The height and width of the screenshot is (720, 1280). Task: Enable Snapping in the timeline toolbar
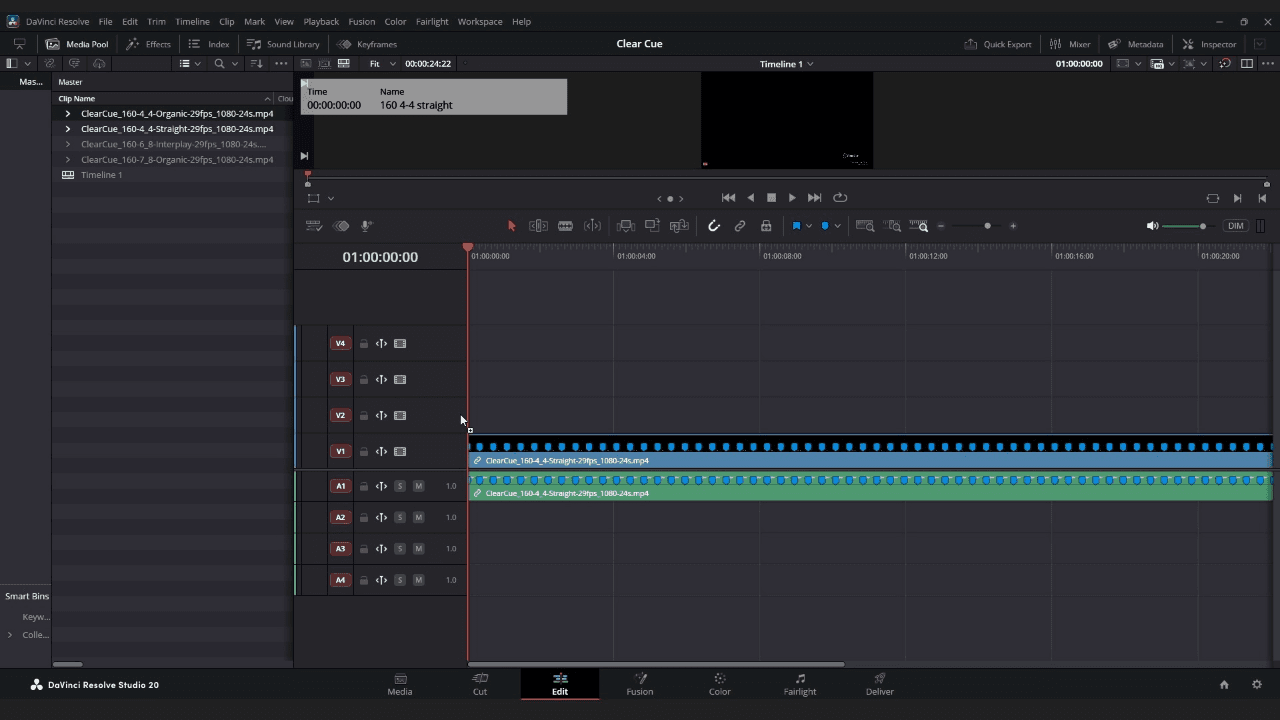click(x=714, y=225)
